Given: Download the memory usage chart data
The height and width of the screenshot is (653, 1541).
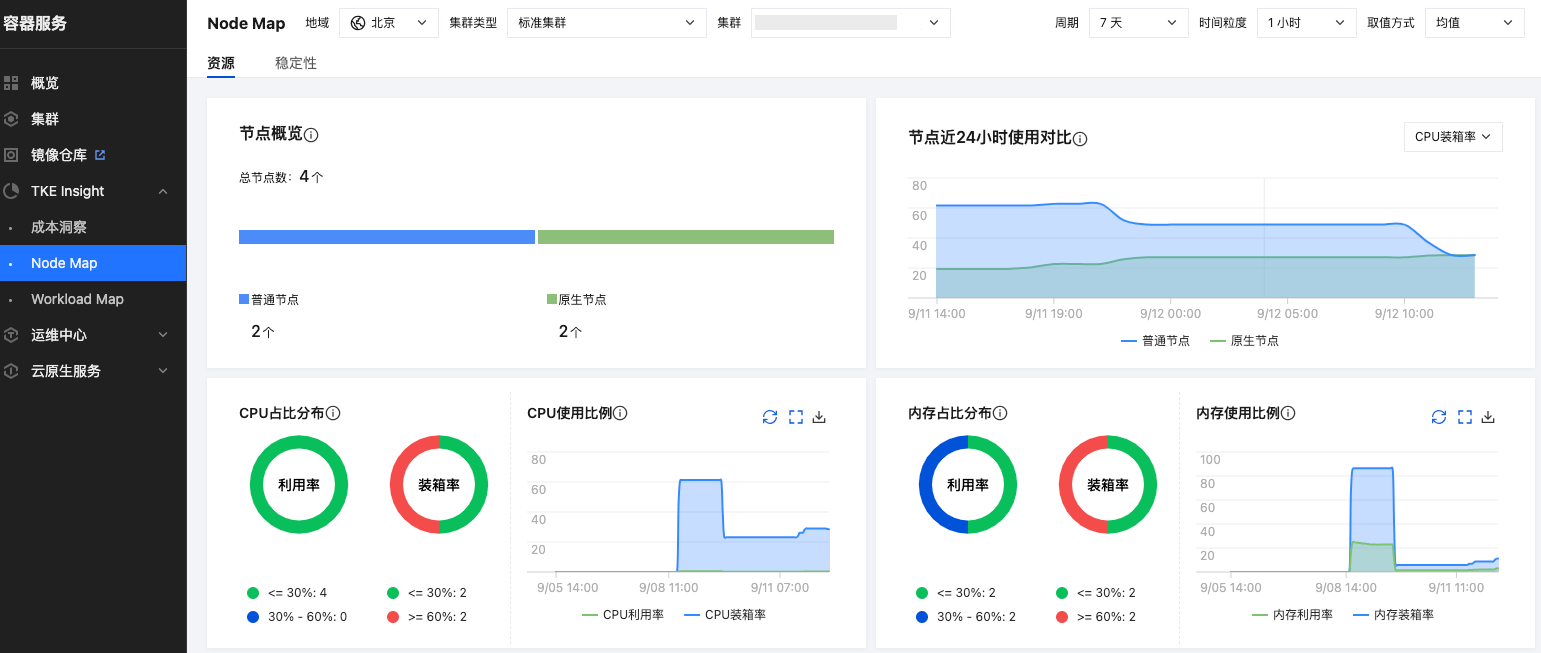Looking at the screenshot, I should tap(1488, 417).
